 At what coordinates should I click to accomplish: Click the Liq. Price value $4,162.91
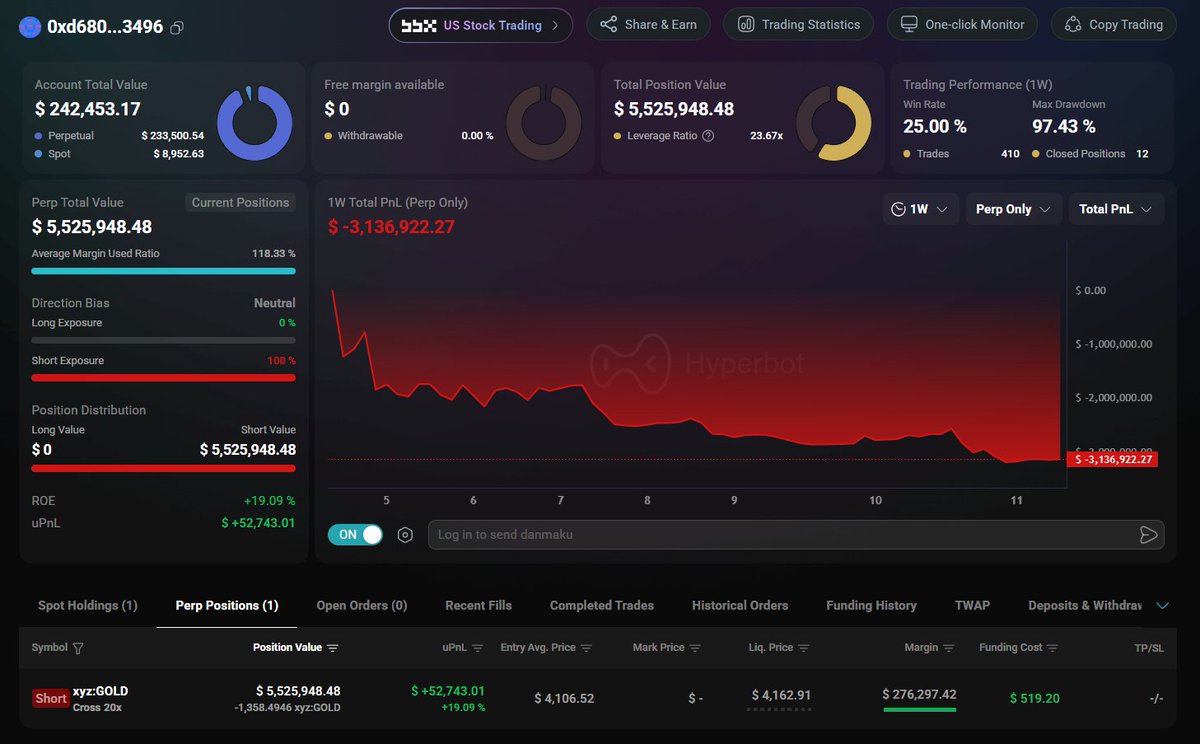coord(781,695)
